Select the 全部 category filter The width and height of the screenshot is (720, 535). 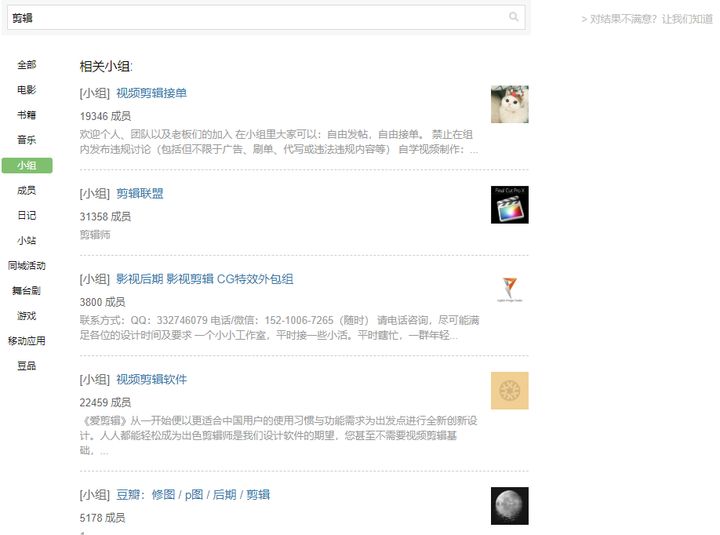click(27, 65)
